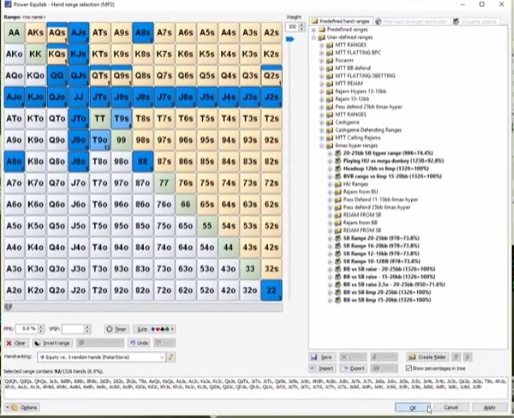Click the Create folder button

tap(427, 357)
